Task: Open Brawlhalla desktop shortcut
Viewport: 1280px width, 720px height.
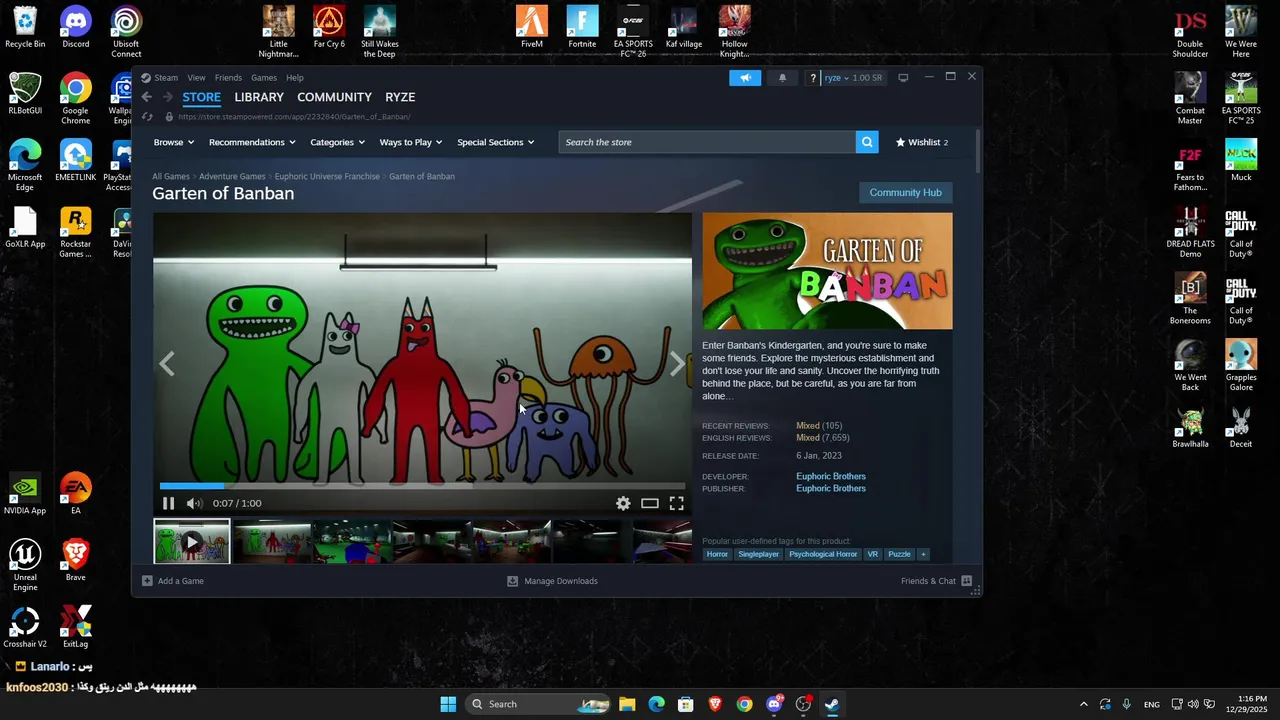Action: pos(1190,428)
